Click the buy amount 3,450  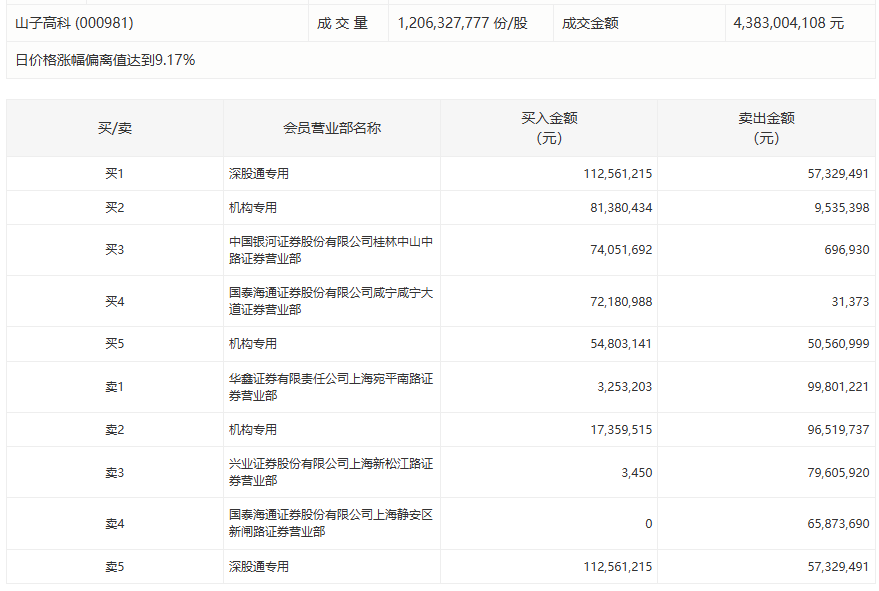(x=637, y=473)
